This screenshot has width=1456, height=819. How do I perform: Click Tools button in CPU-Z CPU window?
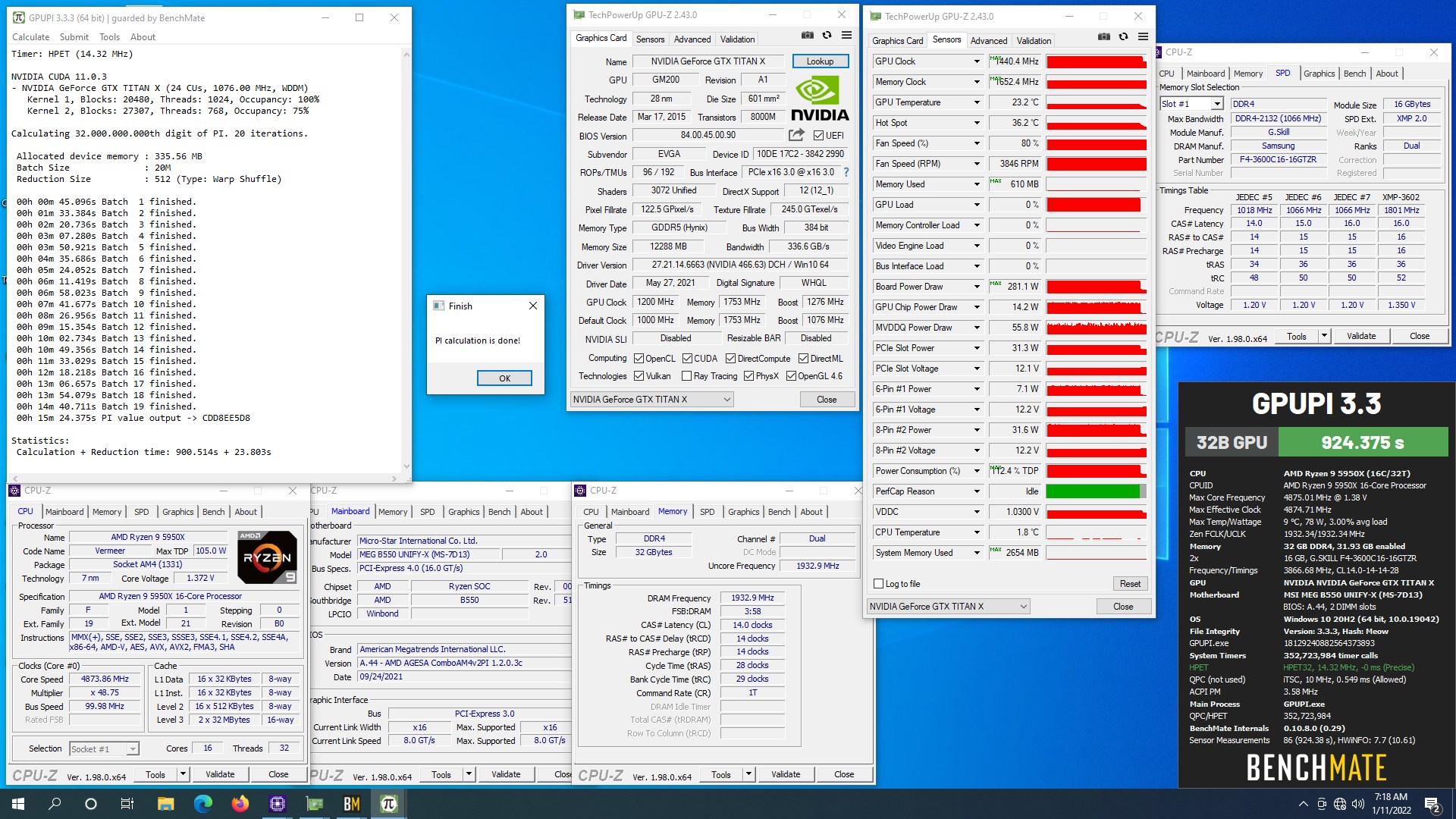click(x=155, y=775)
